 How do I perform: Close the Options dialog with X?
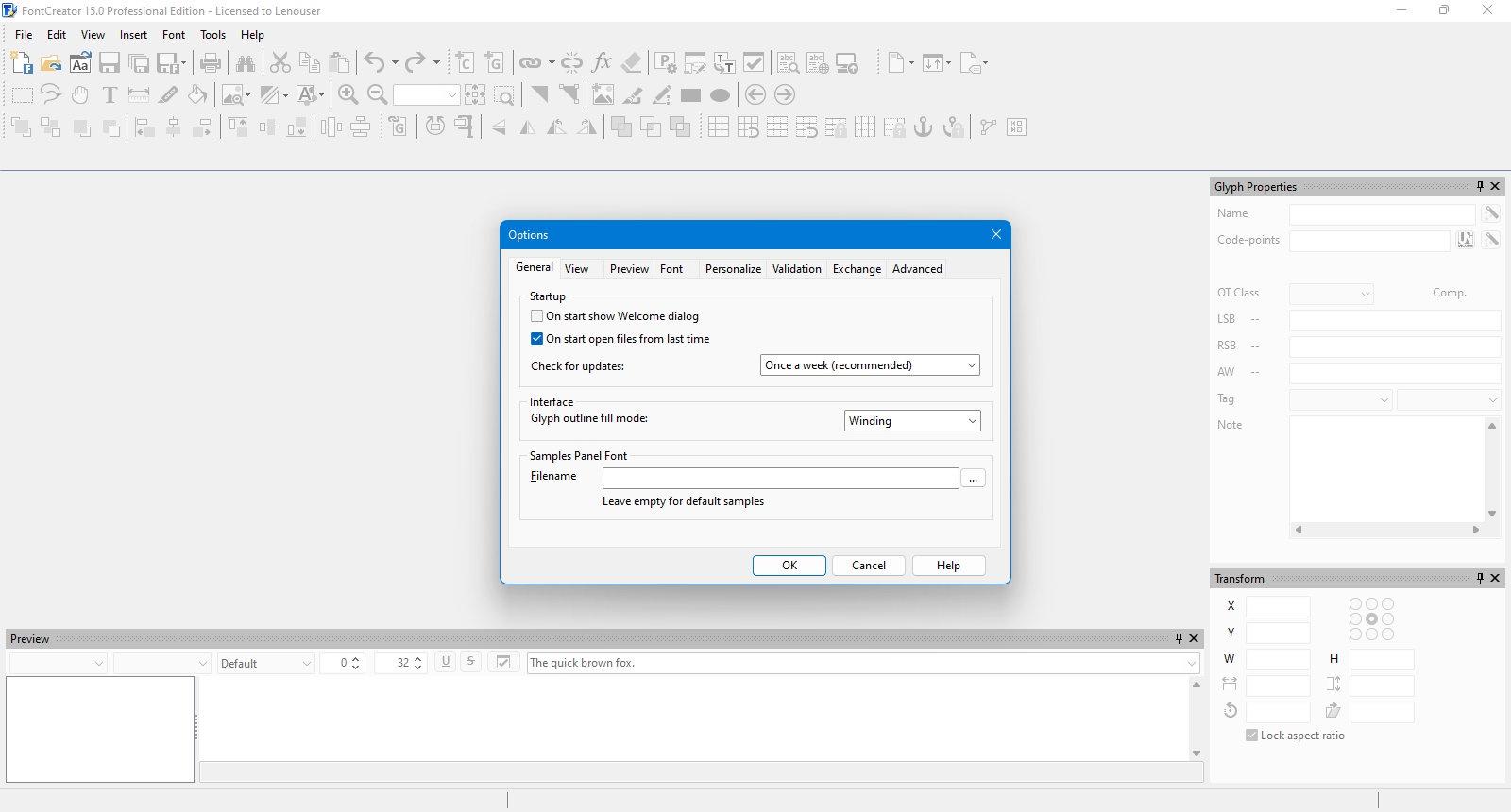(x=995, y=234)
